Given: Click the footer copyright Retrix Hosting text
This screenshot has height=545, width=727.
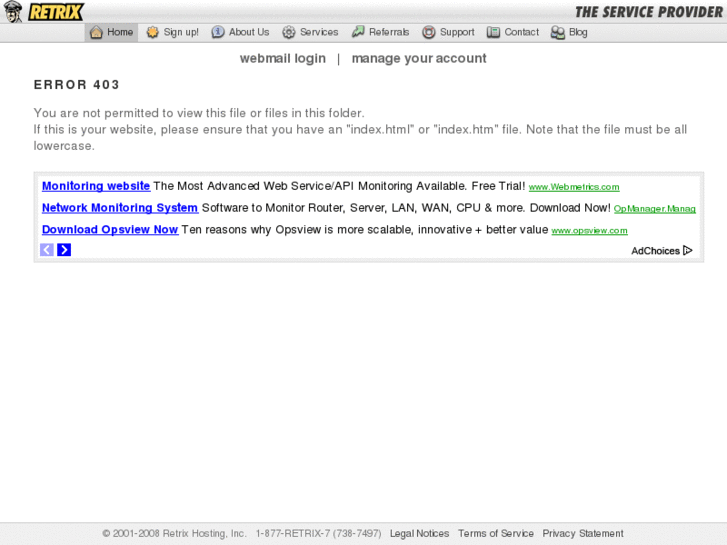Looking at the screenshot, I should 174,533.
